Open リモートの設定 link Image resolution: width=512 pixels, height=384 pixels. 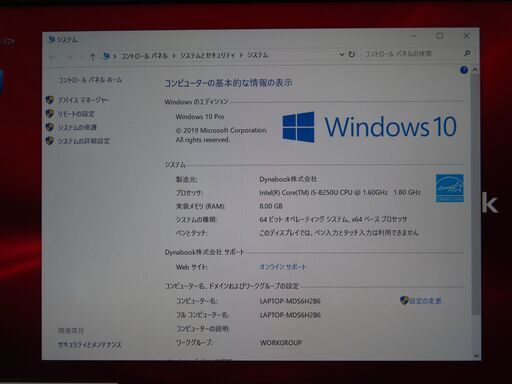(76, 114)
